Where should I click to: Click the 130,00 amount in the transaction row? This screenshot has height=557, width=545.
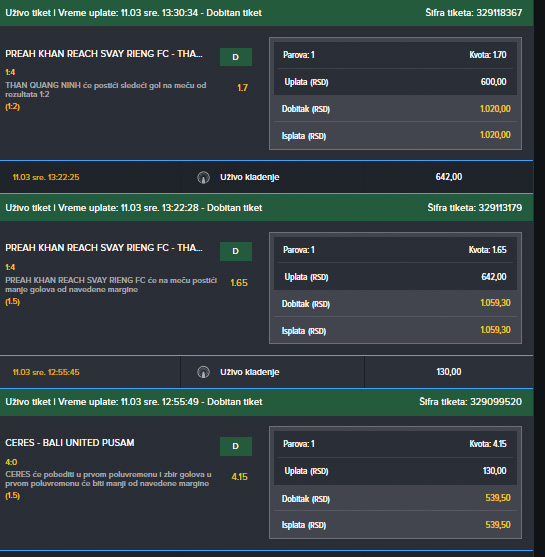tap(449, 372)
